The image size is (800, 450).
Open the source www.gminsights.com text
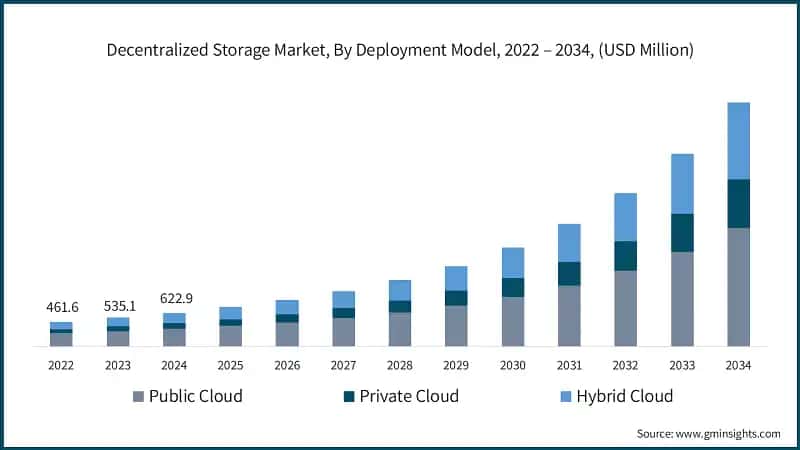(x=709, y=434)
